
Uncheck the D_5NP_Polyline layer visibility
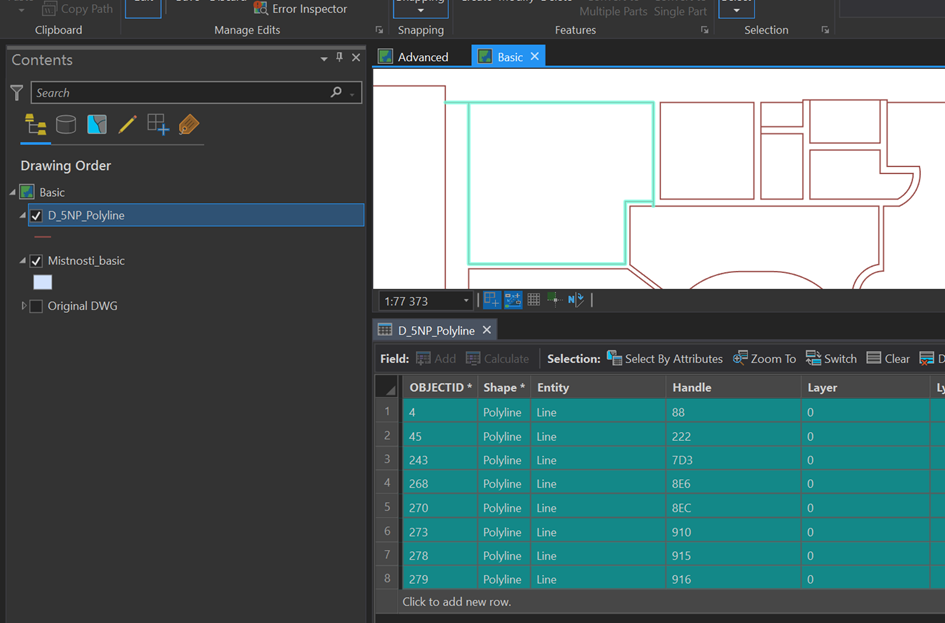click(37, 216)
